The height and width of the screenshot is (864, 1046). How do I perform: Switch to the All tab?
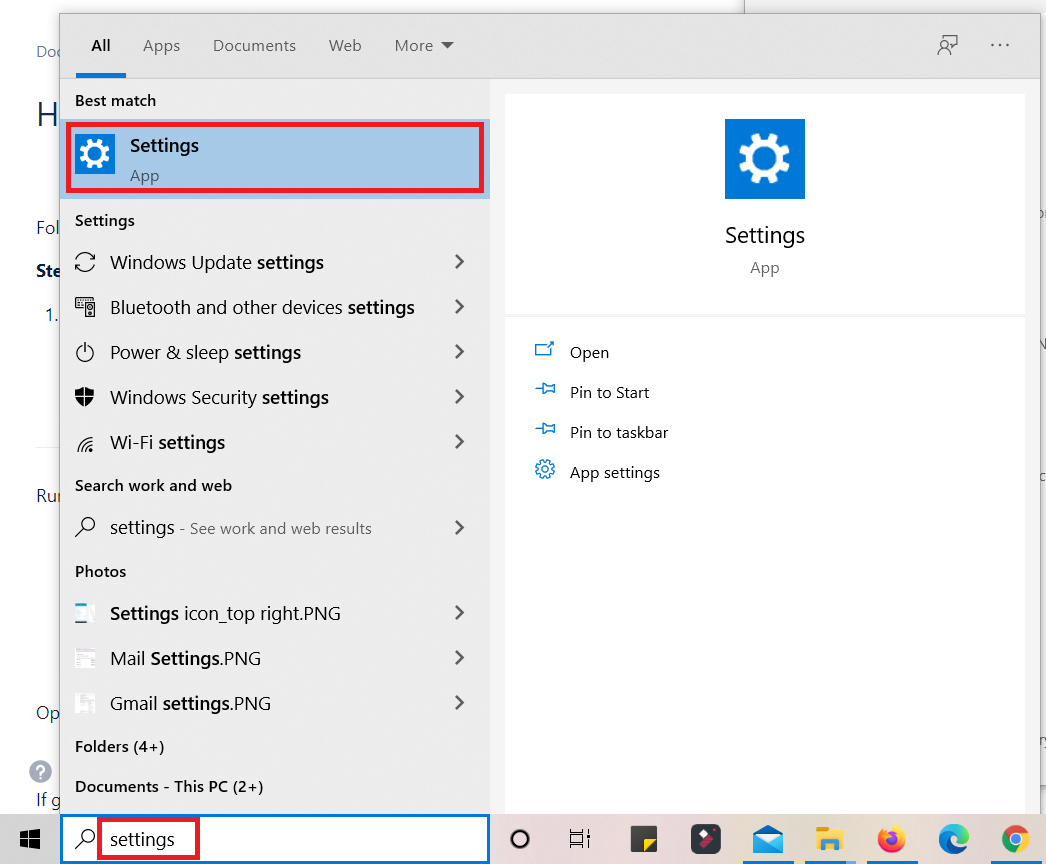101,45
